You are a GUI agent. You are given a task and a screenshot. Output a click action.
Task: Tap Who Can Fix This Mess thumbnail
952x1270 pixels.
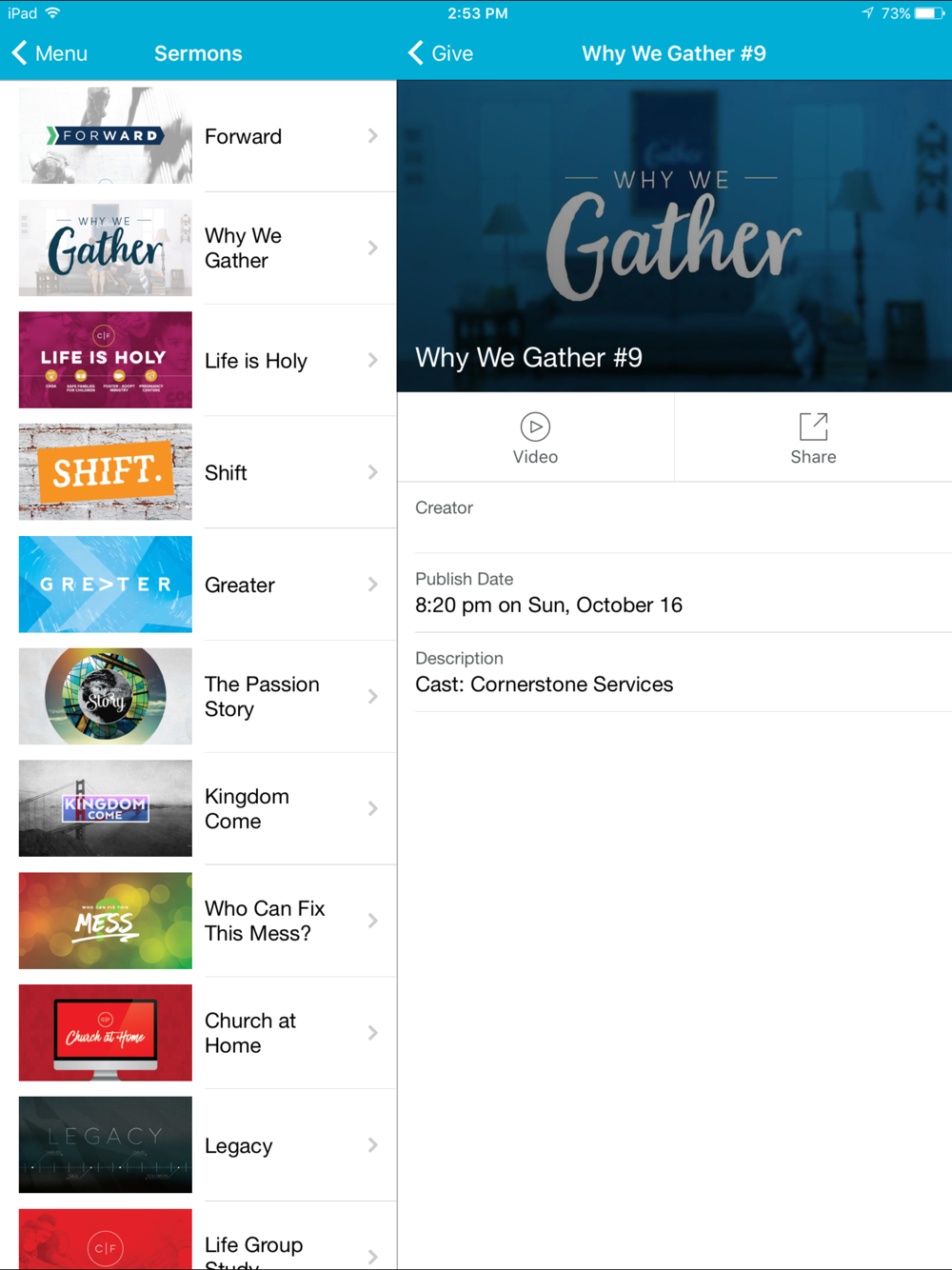[106, 921]
